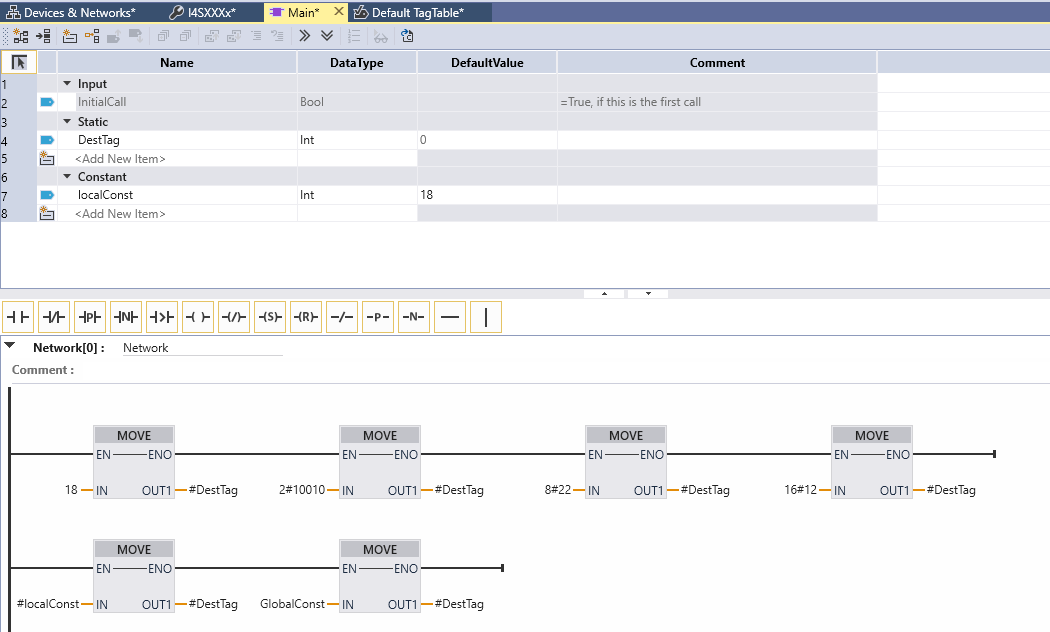
Task: Insert a Reset (R) coil
Action: 306,318
